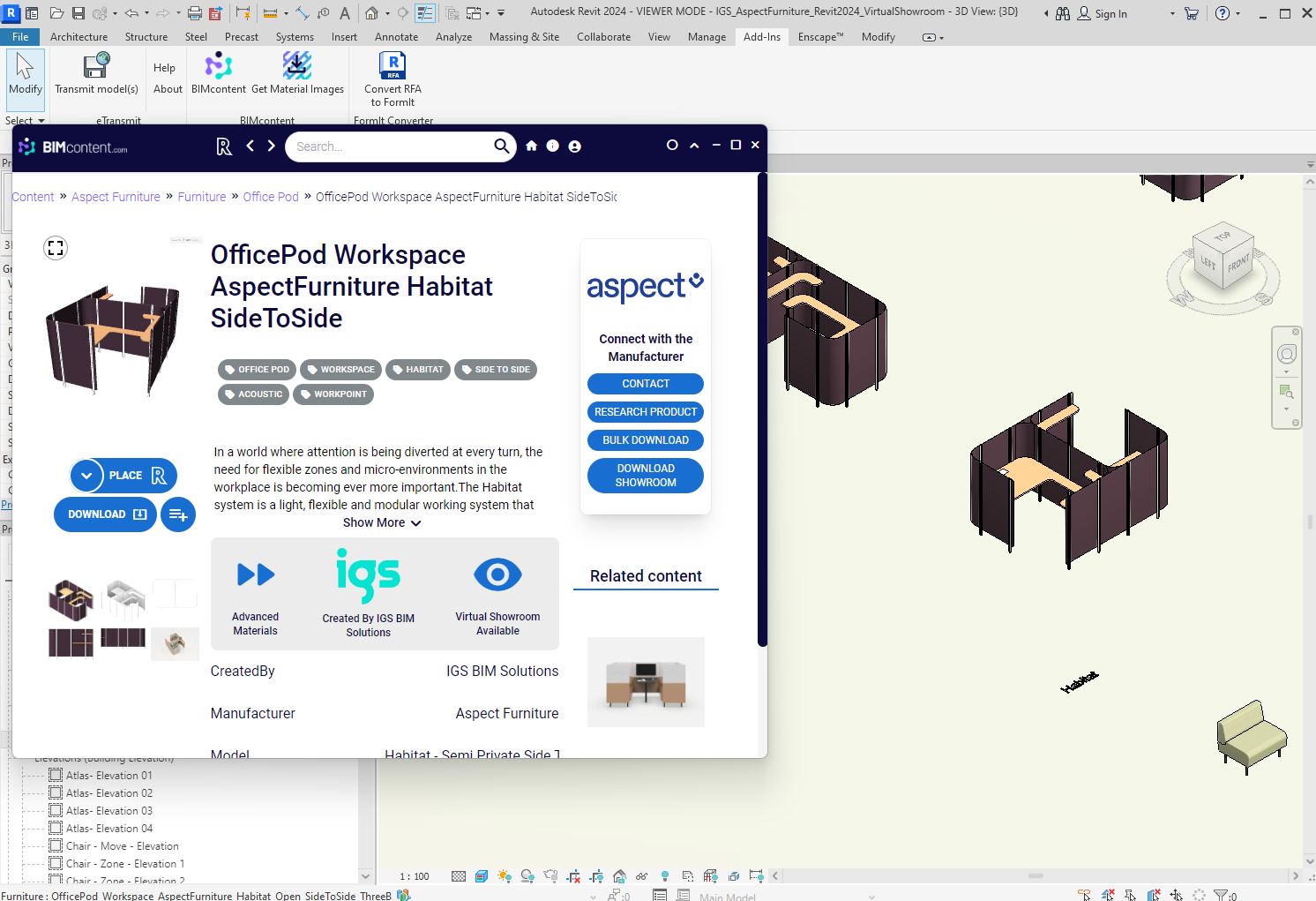Image resolution: width=1316 pixels, height=901 pixels.
Task: Click the ViewCube FRONT face
Action: (1238, 264)
